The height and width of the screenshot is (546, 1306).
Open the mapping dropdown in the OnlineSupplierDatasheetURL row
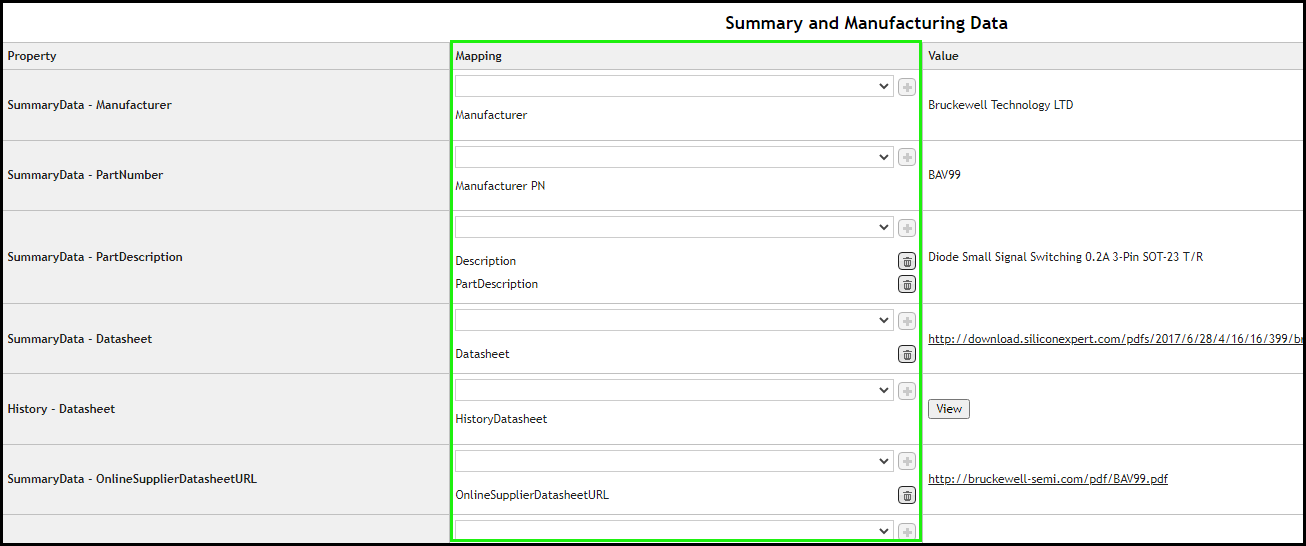pyautogui.click(x=674, y=460)
